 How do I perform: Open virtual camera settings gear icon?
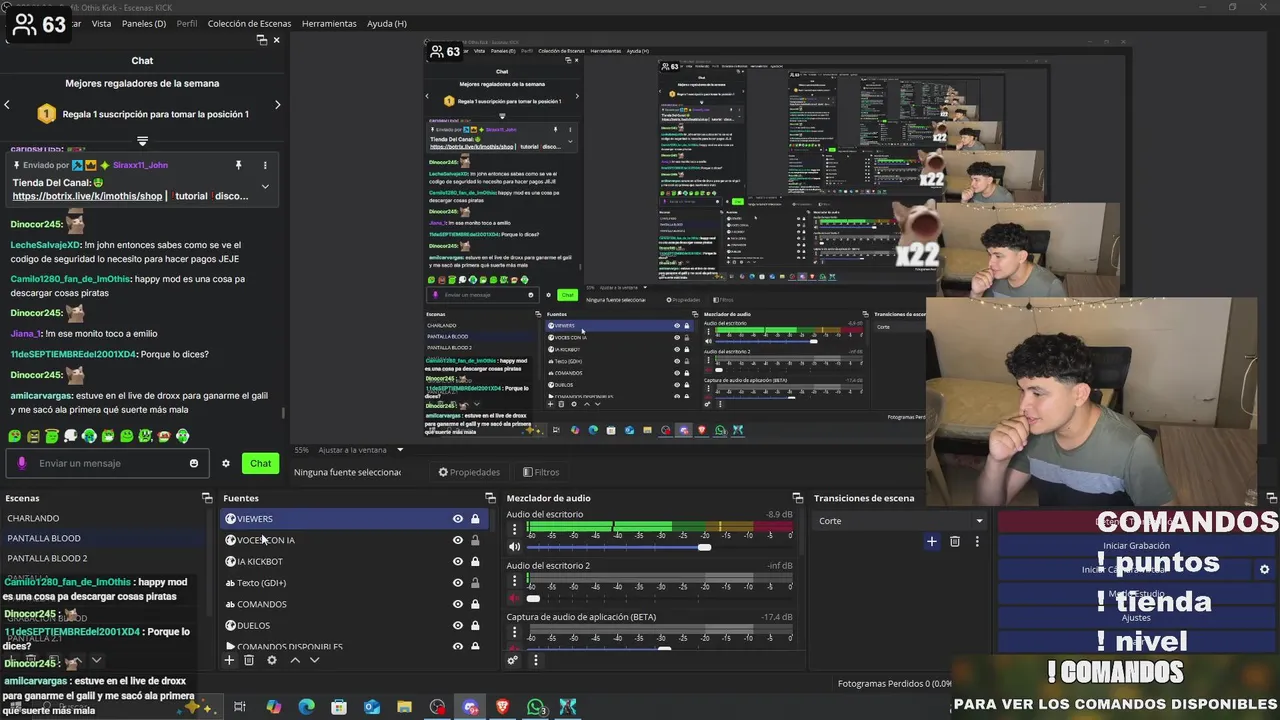click(x=1264, y=569)
